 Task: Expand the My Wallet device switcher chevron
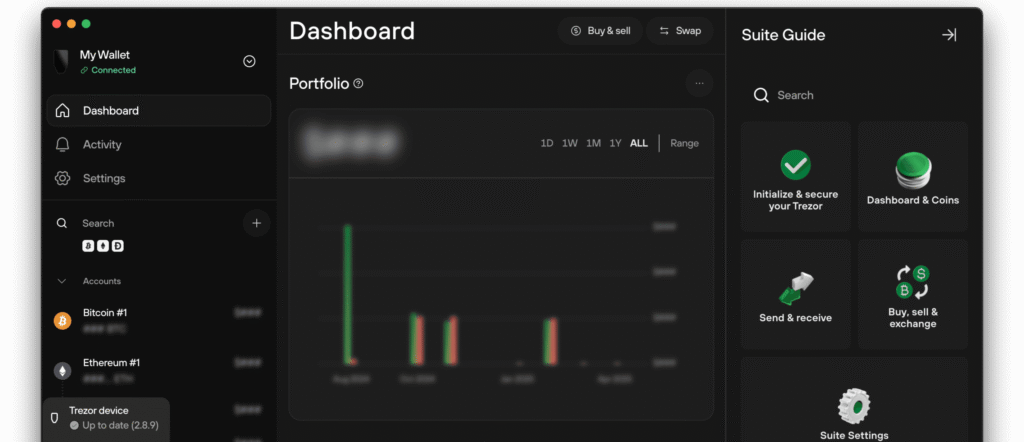(x=249, y=61)
